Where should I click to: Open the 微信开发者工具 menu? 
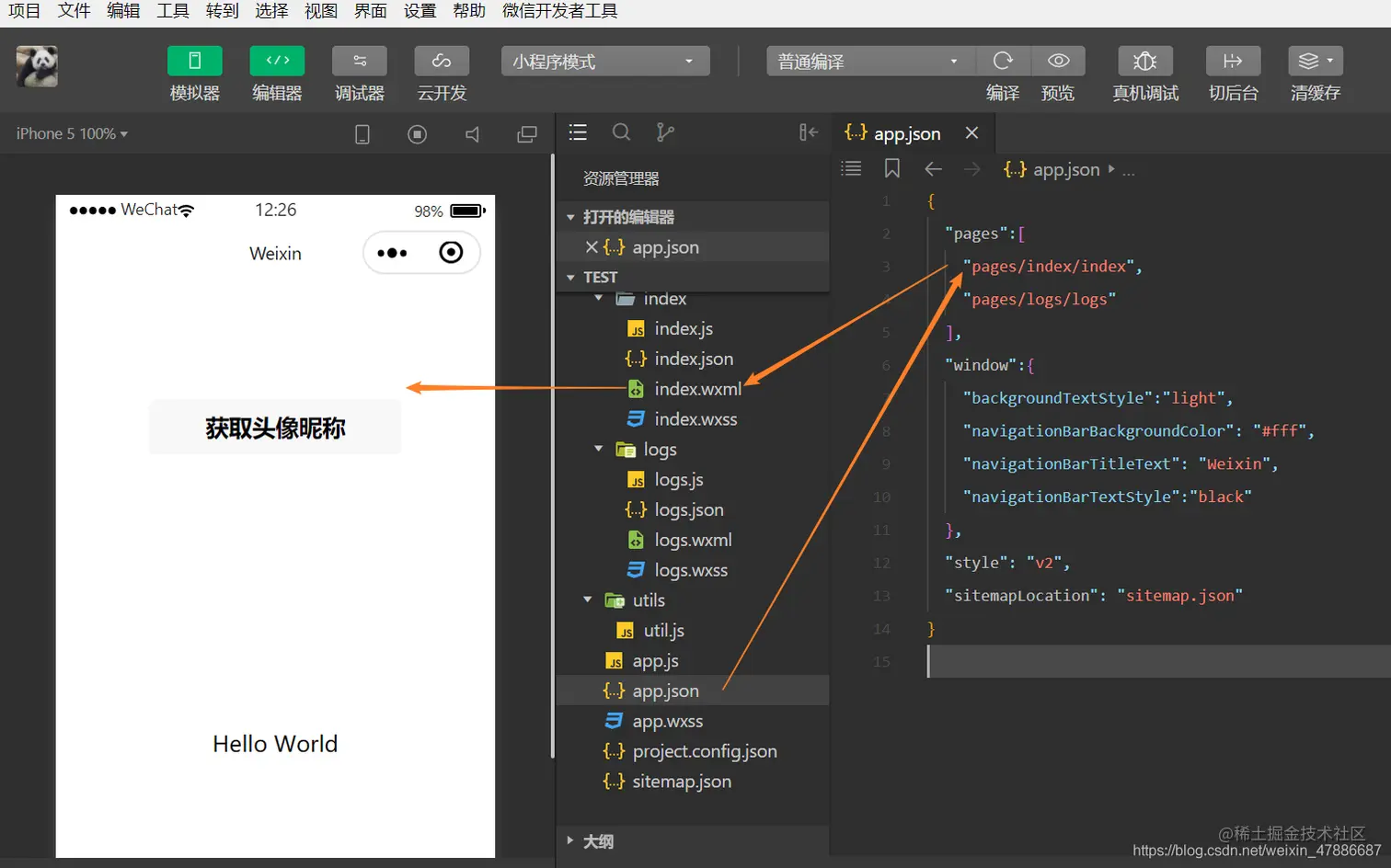tap(559, 11)
